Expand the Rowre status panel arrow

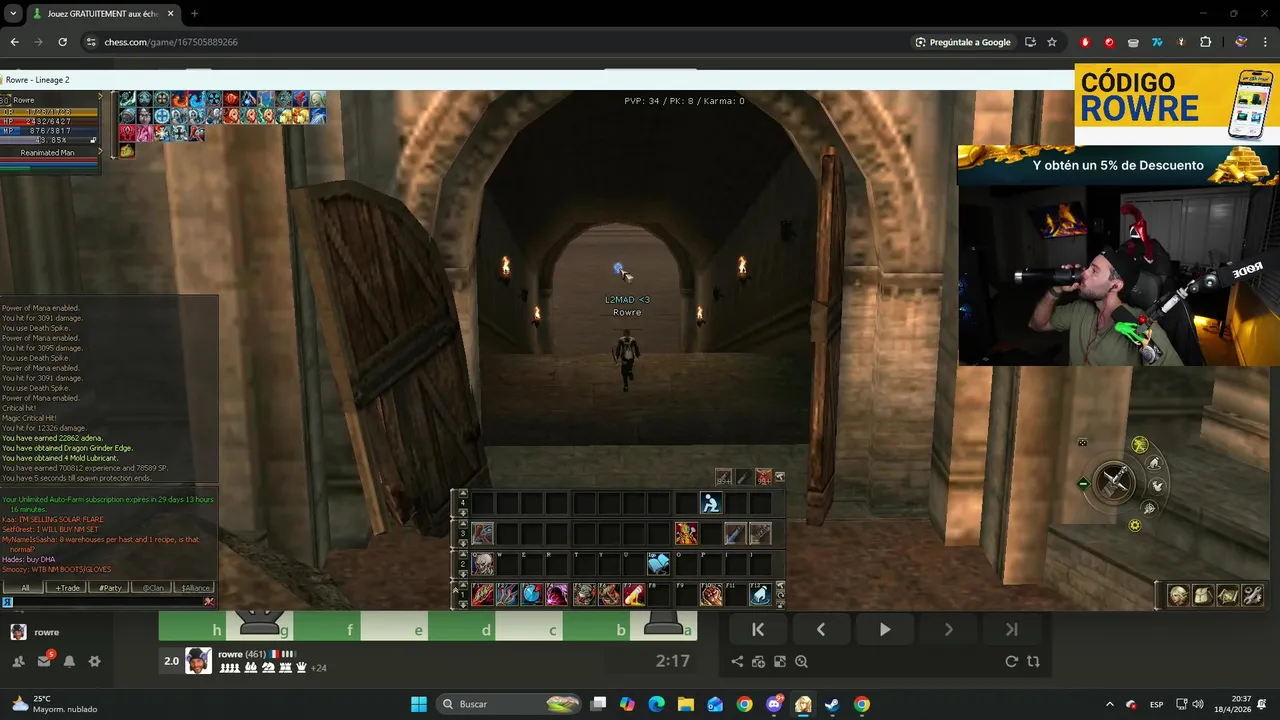[99, 97]
